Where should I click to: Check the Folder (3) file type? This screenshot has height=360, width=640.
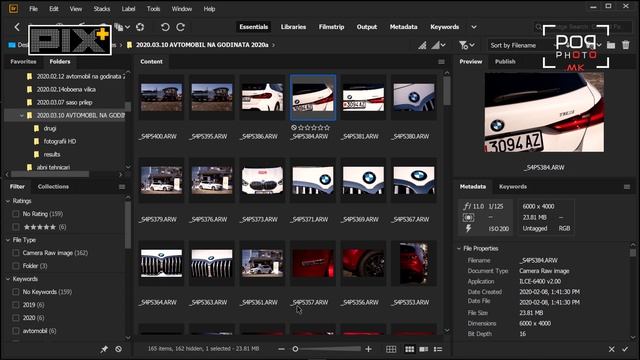click(16, 266)
